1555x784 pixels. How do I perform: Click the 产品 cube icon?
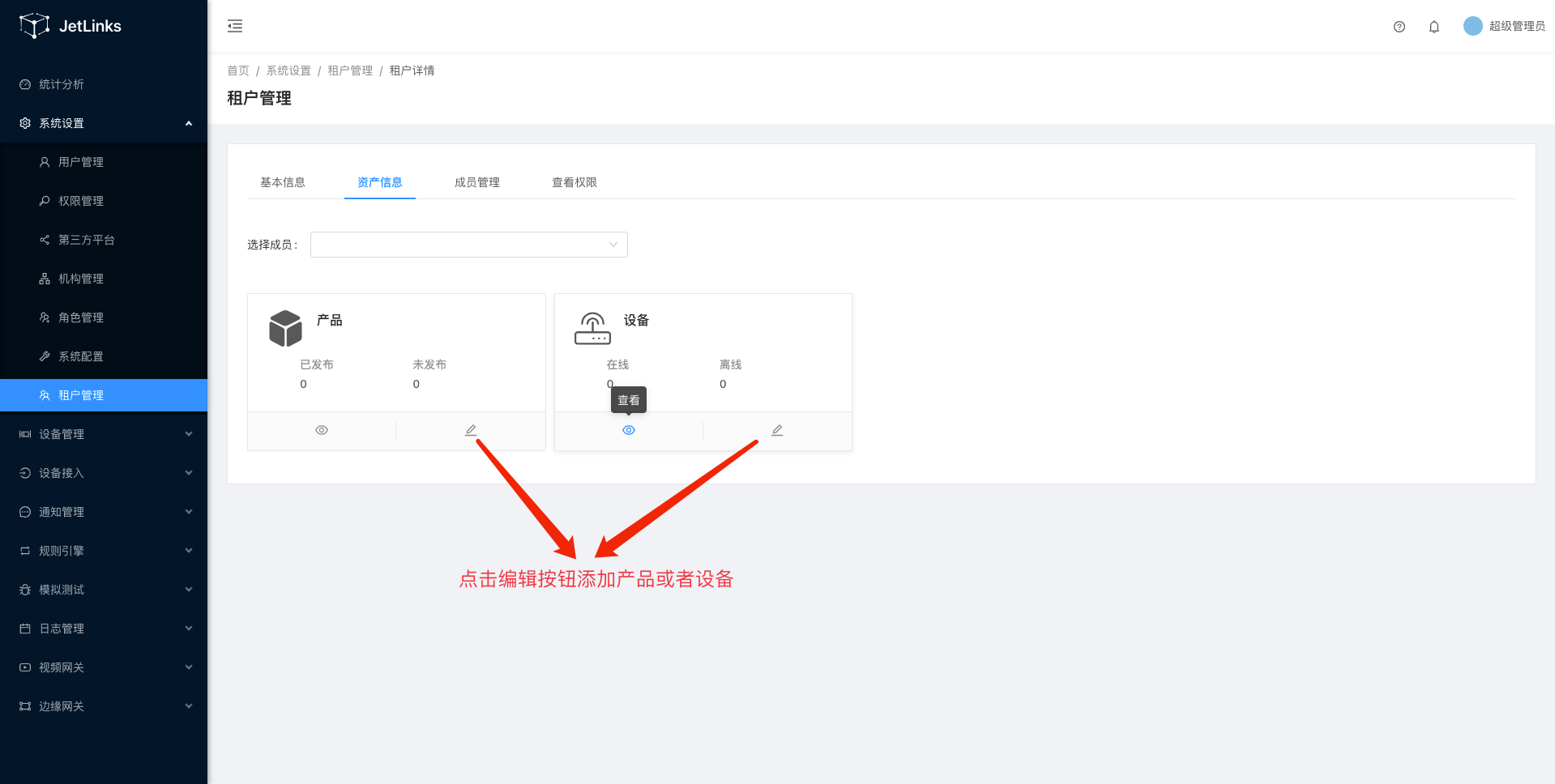[x=285, y=328]
